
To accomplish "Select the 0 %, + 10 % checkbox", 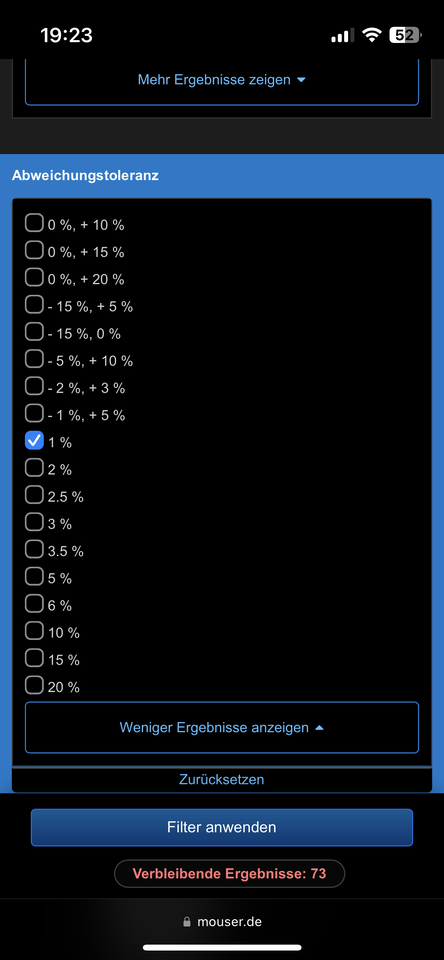I will pyautogui.click(x=34, y=223).
